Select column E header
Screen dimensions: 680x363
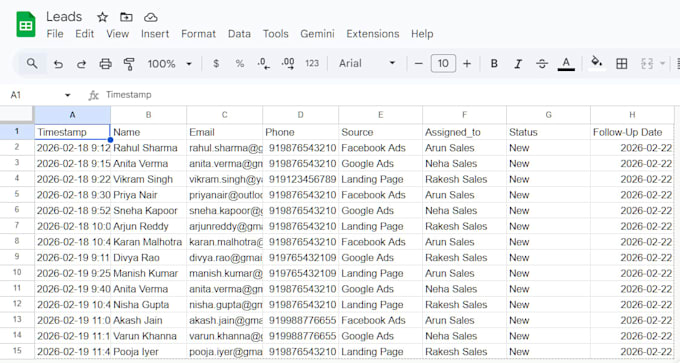click(380, 115)
